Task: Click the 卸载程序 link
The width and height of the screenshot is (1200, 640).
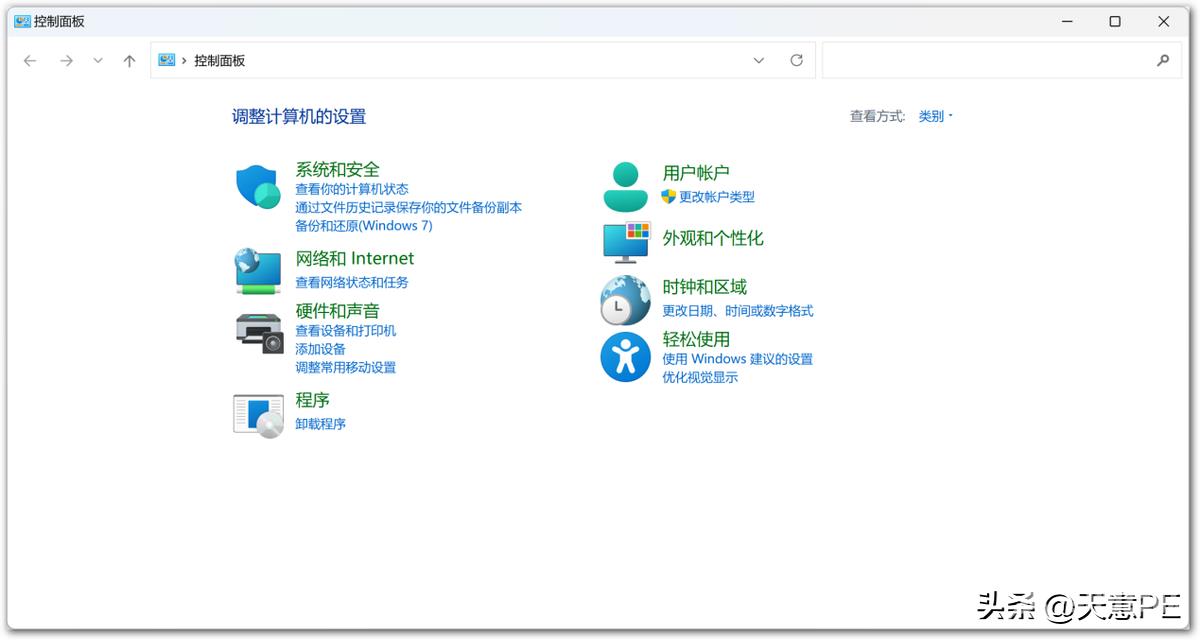Action: point(320,424)
